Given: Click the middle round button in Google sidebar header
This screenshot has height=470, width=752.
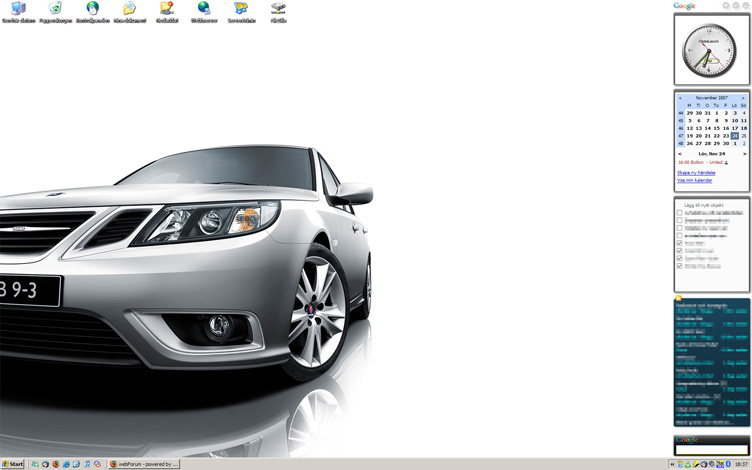Looking at the screenshot, I should point(736,5).
